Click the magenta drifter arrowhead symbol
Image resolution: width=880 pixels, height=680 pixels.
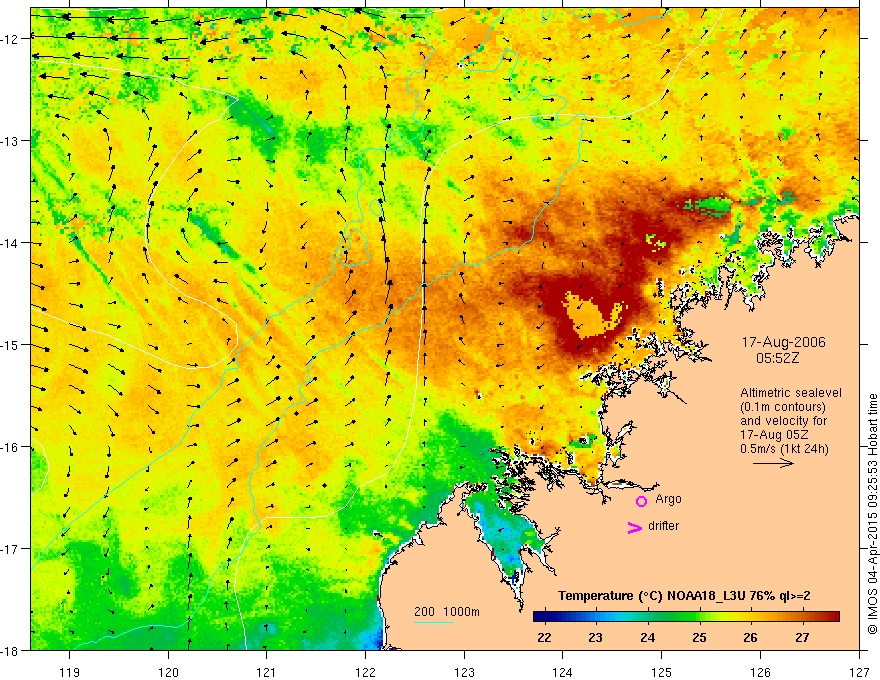point(635,527)
